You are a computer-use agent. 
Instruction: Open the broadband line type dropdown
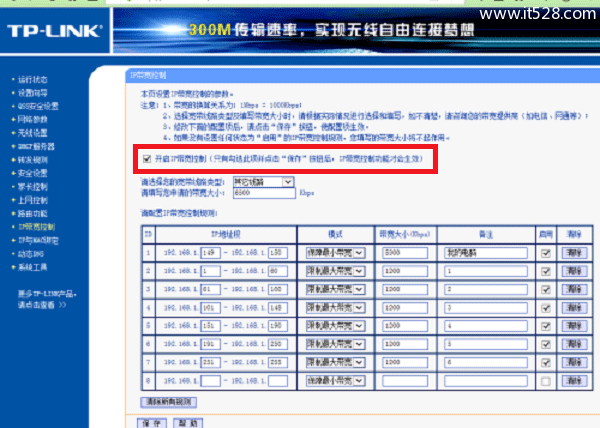pyautogui.click(x=264, y=182)
